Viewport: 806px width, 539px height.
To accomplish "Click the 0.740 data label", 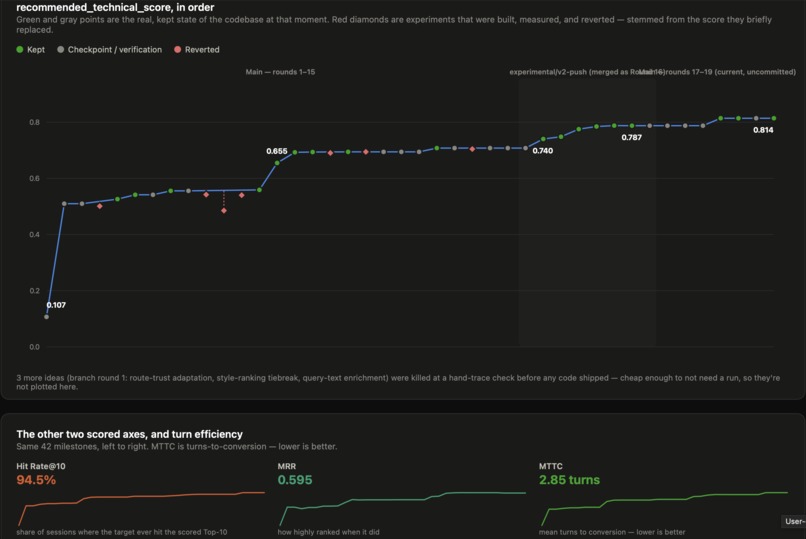I will [x=542, y=151].
